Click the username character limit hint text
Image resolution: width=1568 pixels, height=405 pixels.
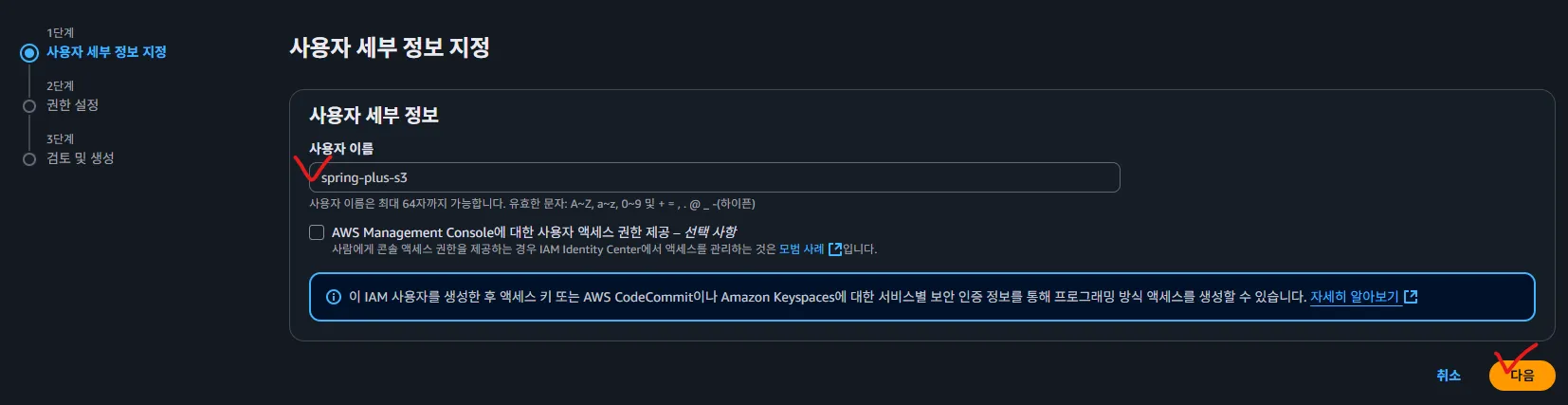click(532, 204)
